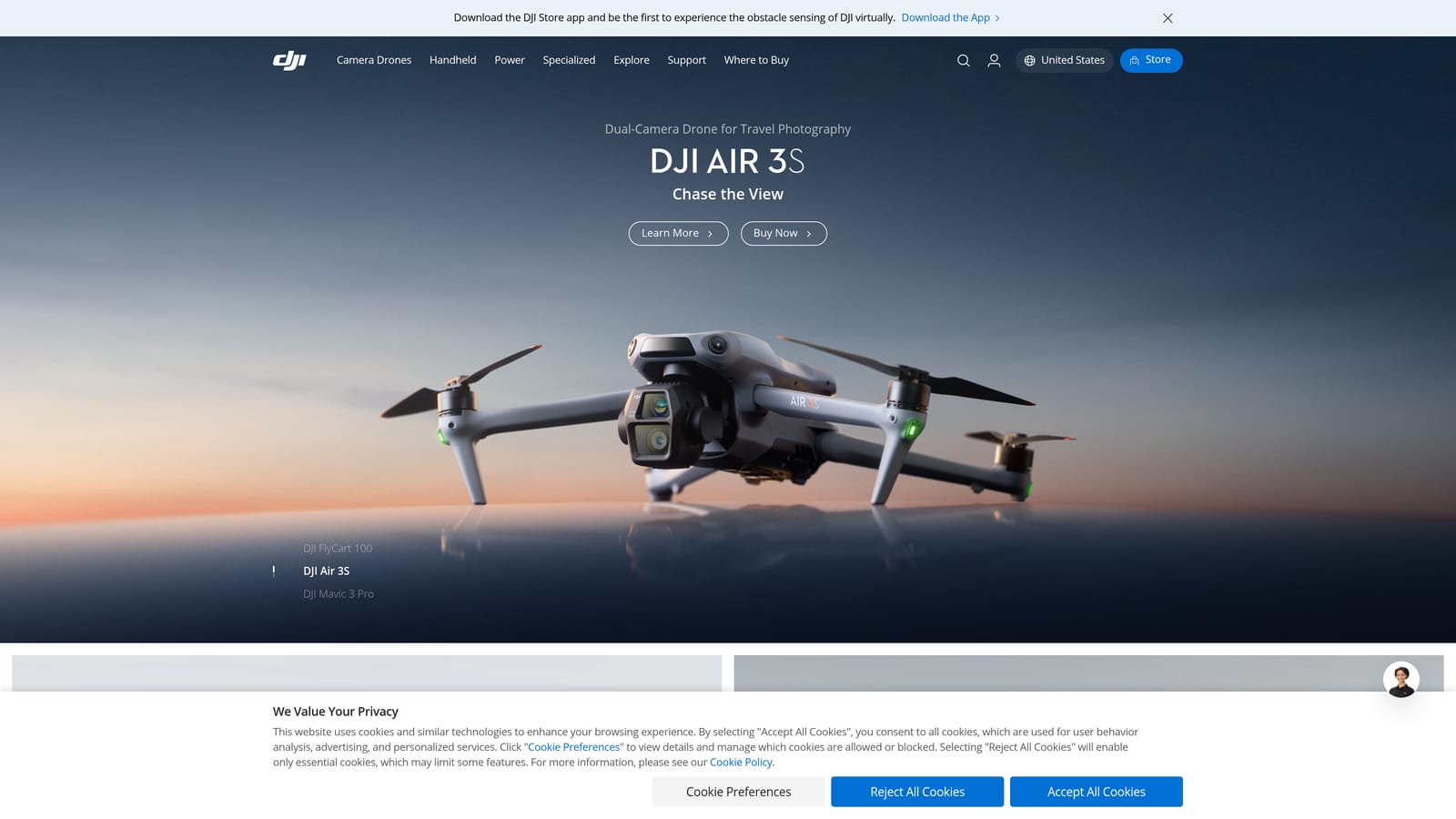
Task: Open the Cookie Policy link
Action: pos(741,763)
